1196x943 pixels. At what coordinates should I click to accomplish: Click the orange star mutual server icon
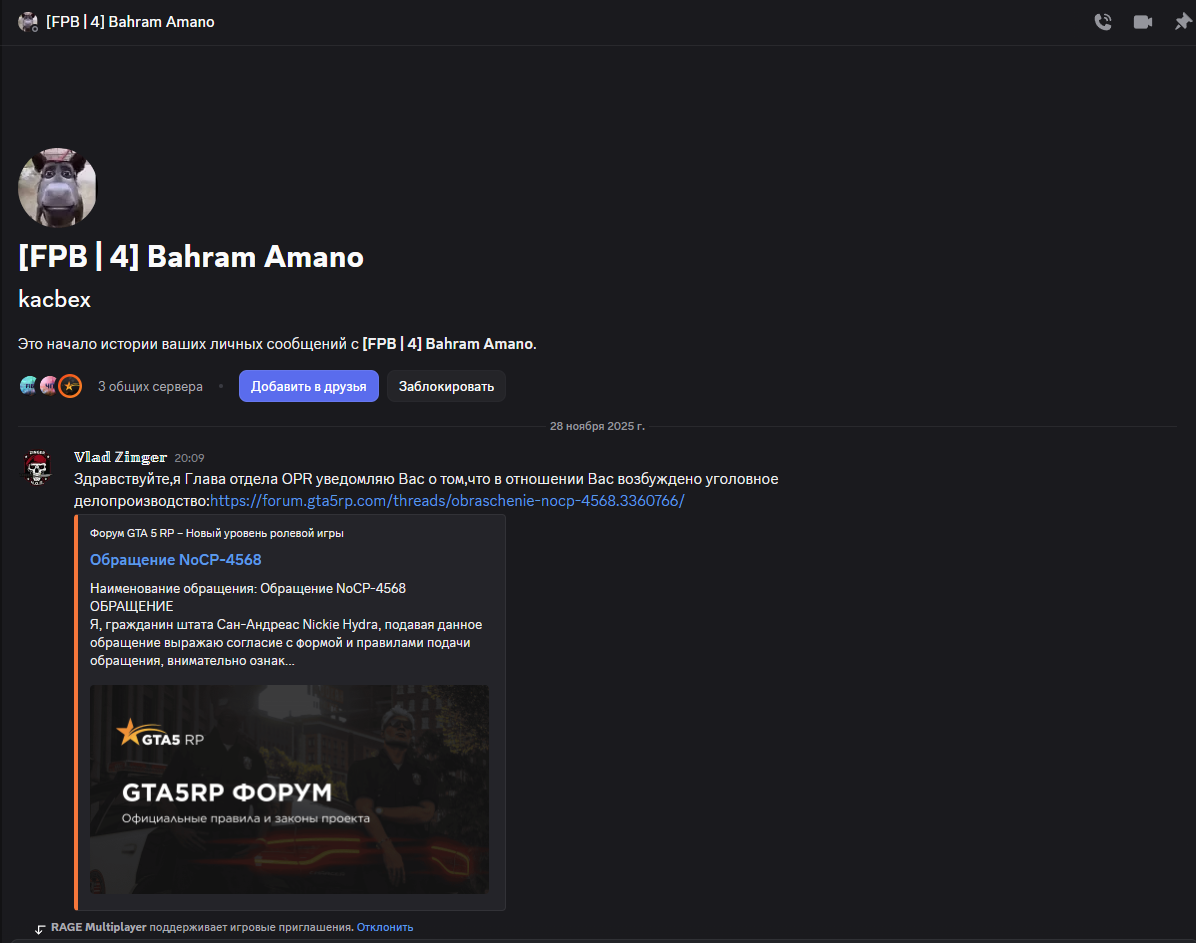tap(69, 384)
